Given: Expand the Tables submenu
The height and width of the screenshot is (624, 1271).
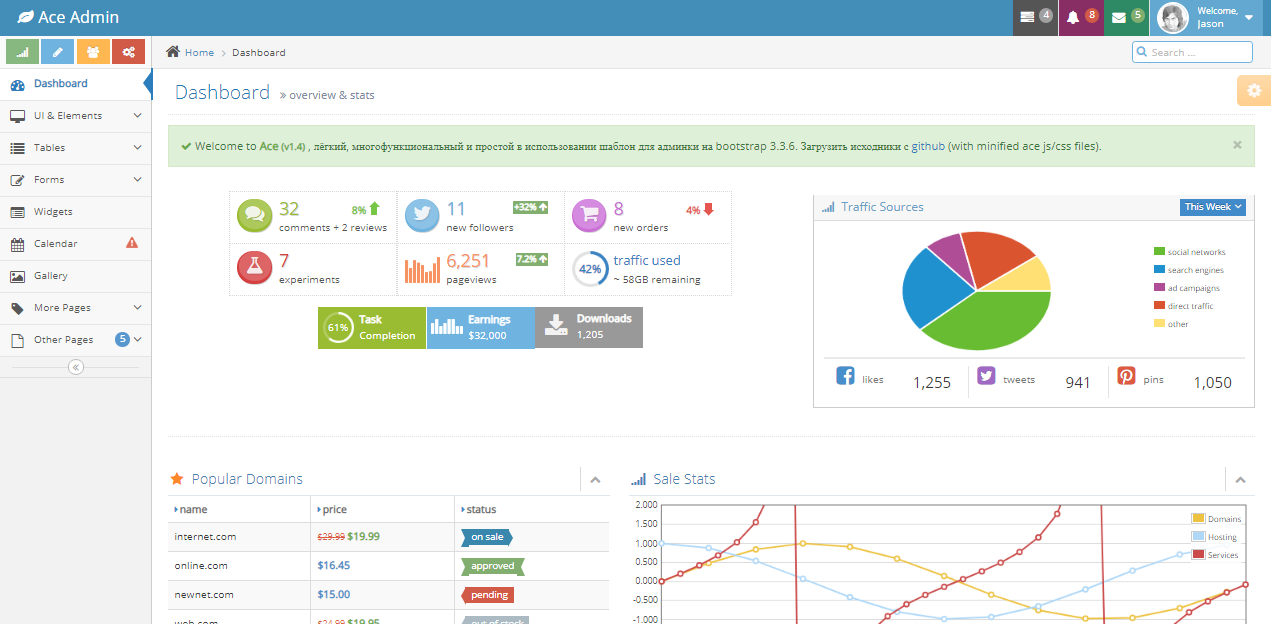Looking at the screenshot, I should pyautogui.click(x=76, y=148).
